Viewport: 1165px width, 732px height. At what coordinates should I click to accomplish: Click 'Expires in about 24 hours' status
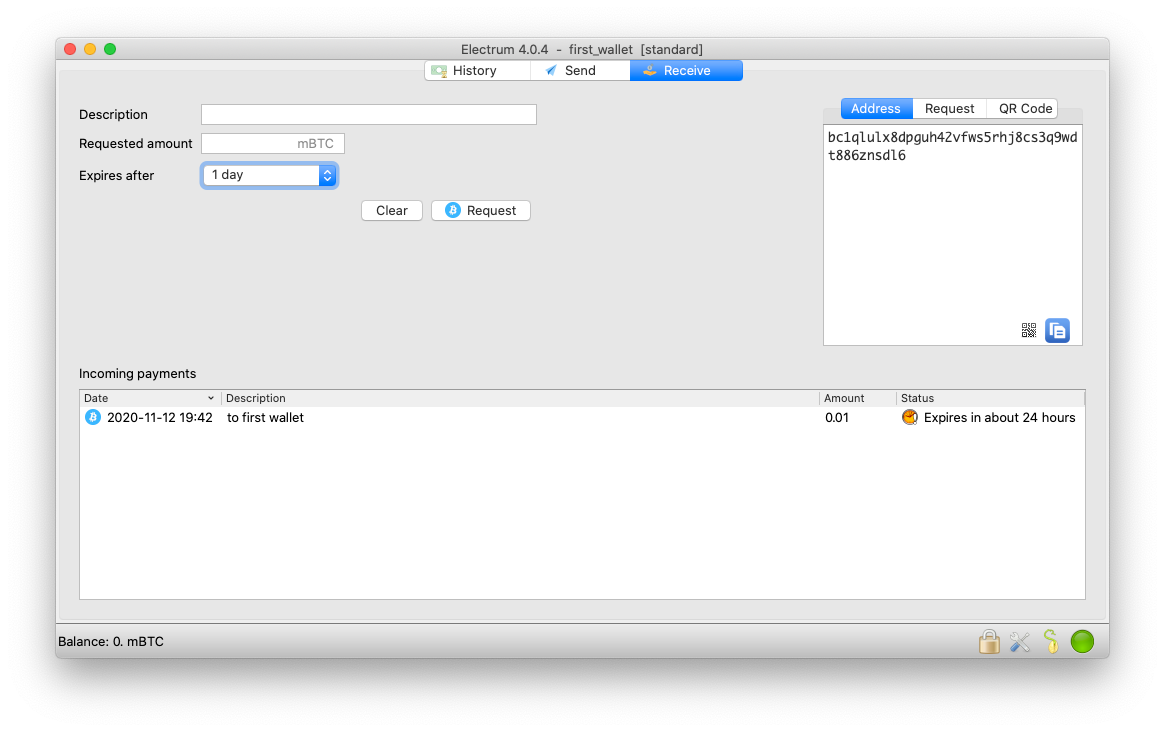[x=999, y=418]
